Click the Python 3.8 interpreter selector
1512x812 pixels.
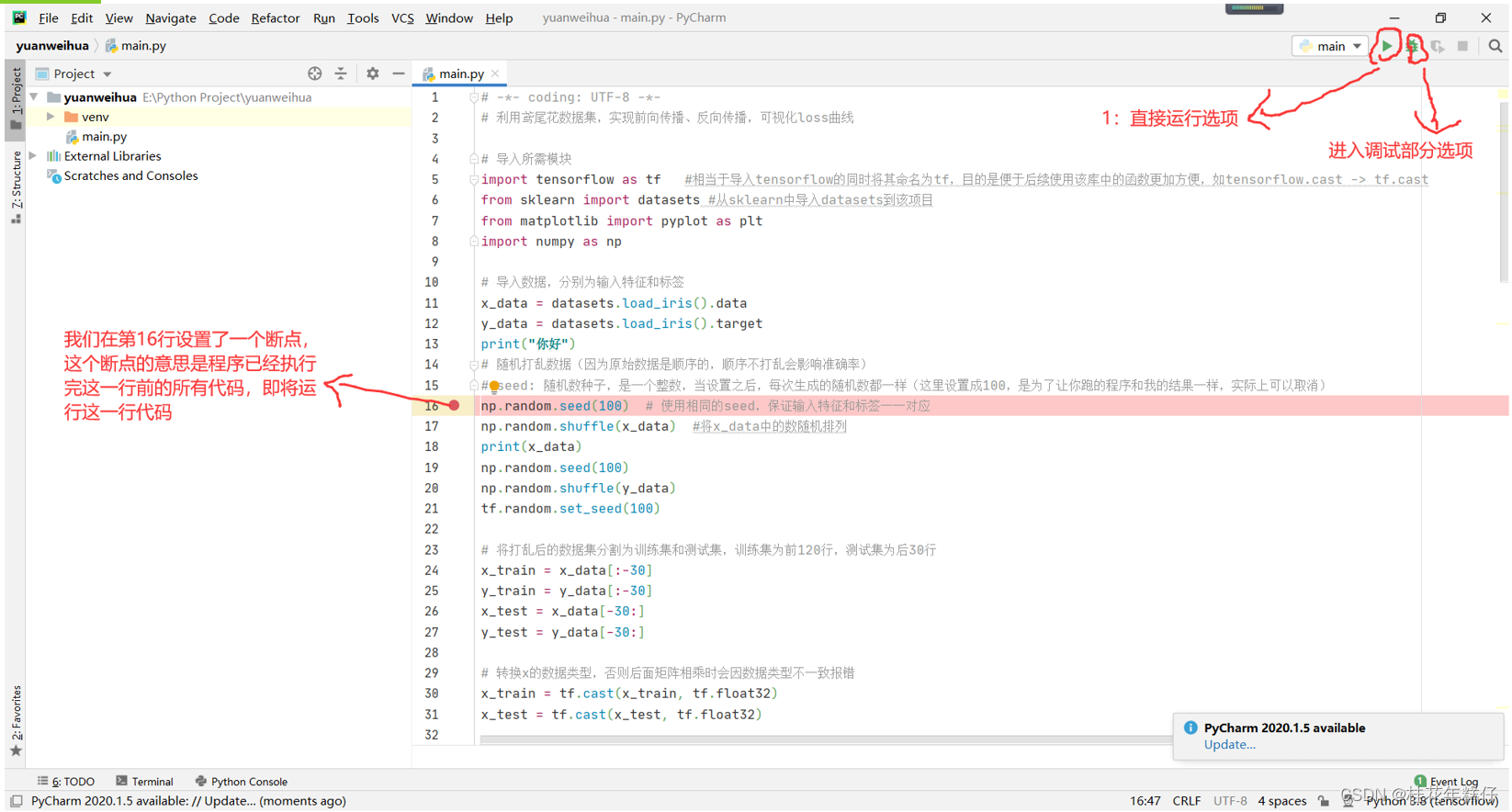1432,801
